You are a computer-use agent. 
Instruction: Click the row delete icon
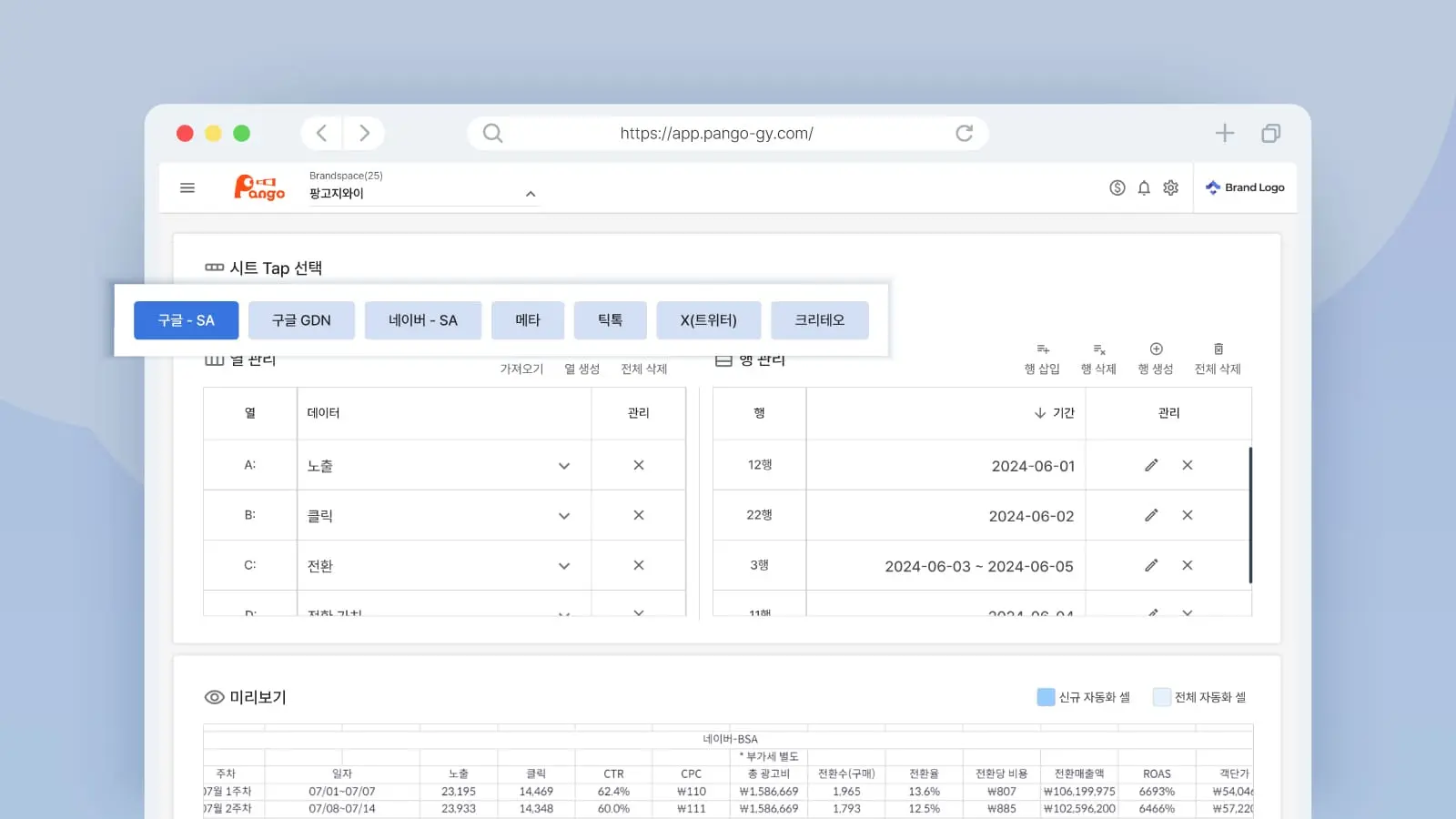point(1098,349)
